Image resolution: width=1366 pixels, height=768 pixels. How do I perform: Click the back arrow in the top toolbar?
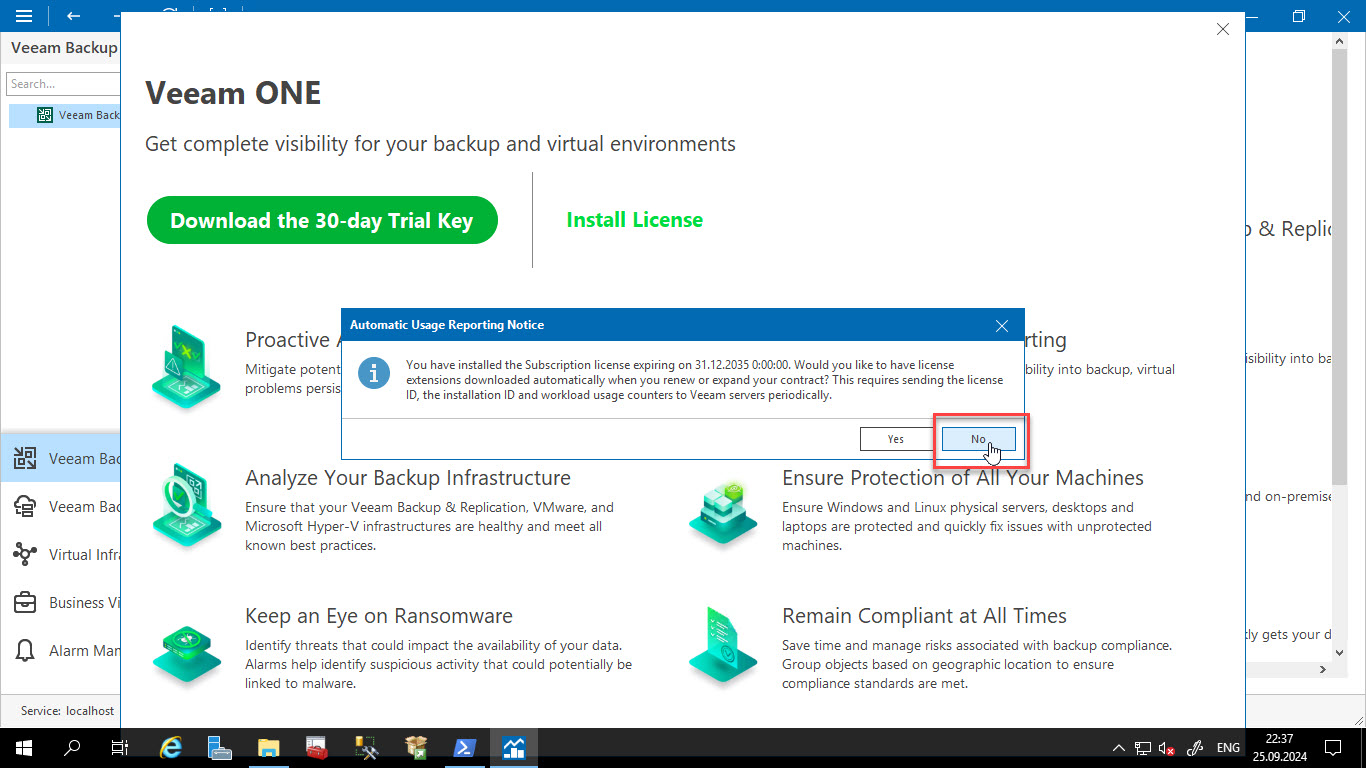(x=73, y=16)
